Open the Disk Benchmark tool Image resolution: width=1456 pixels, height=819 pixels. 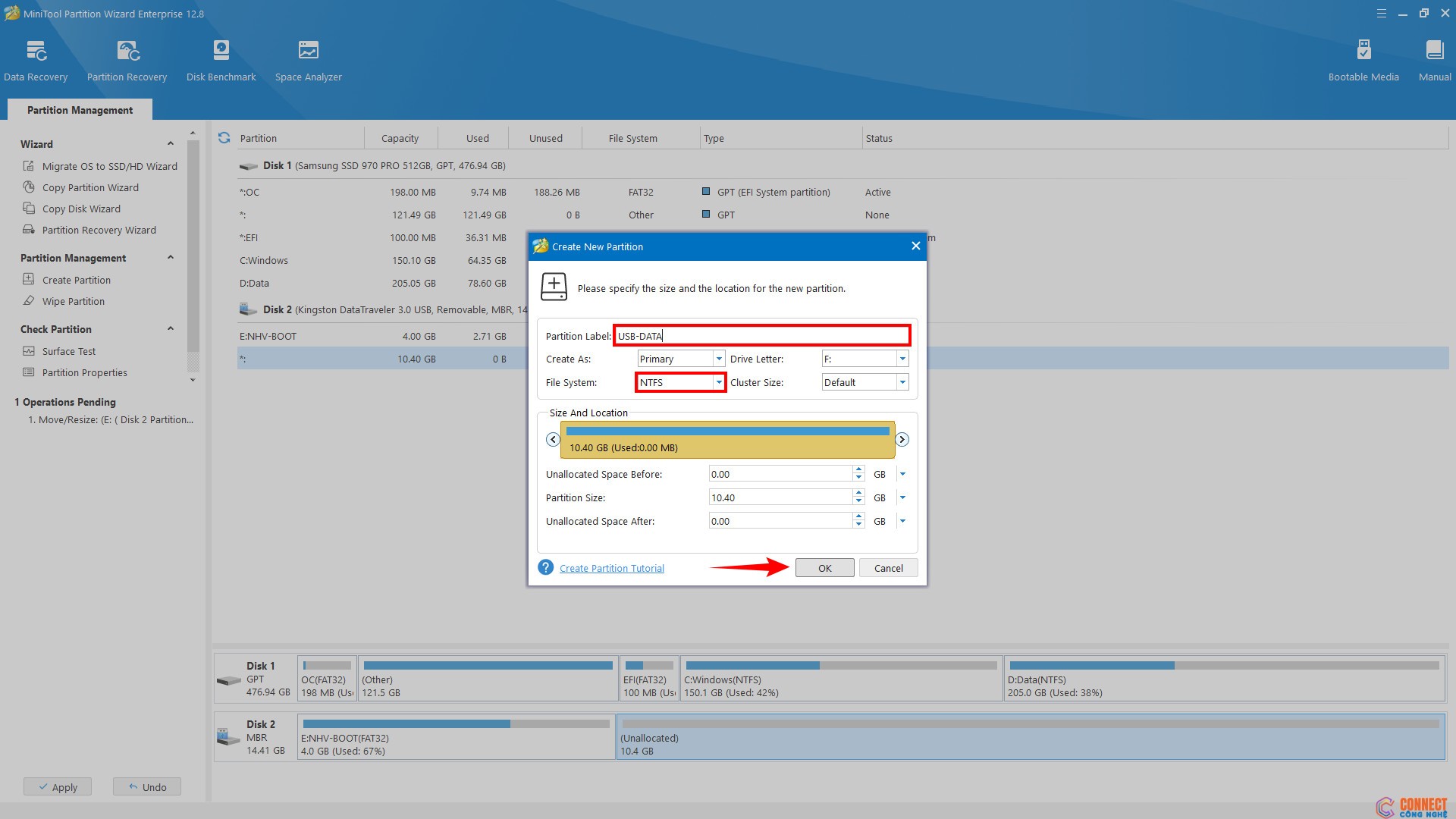221,61
